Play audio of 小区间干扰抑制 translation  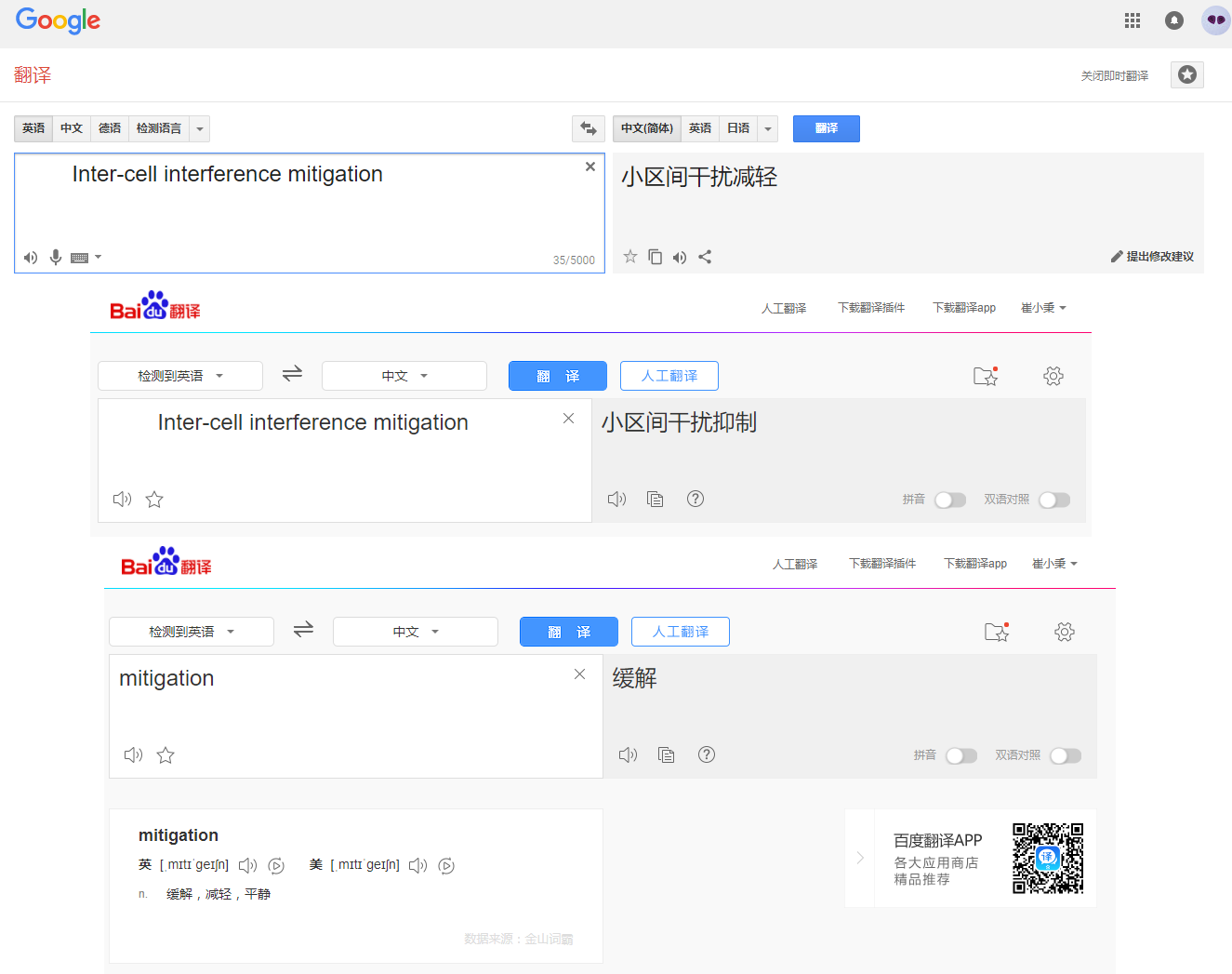point(617,500)
